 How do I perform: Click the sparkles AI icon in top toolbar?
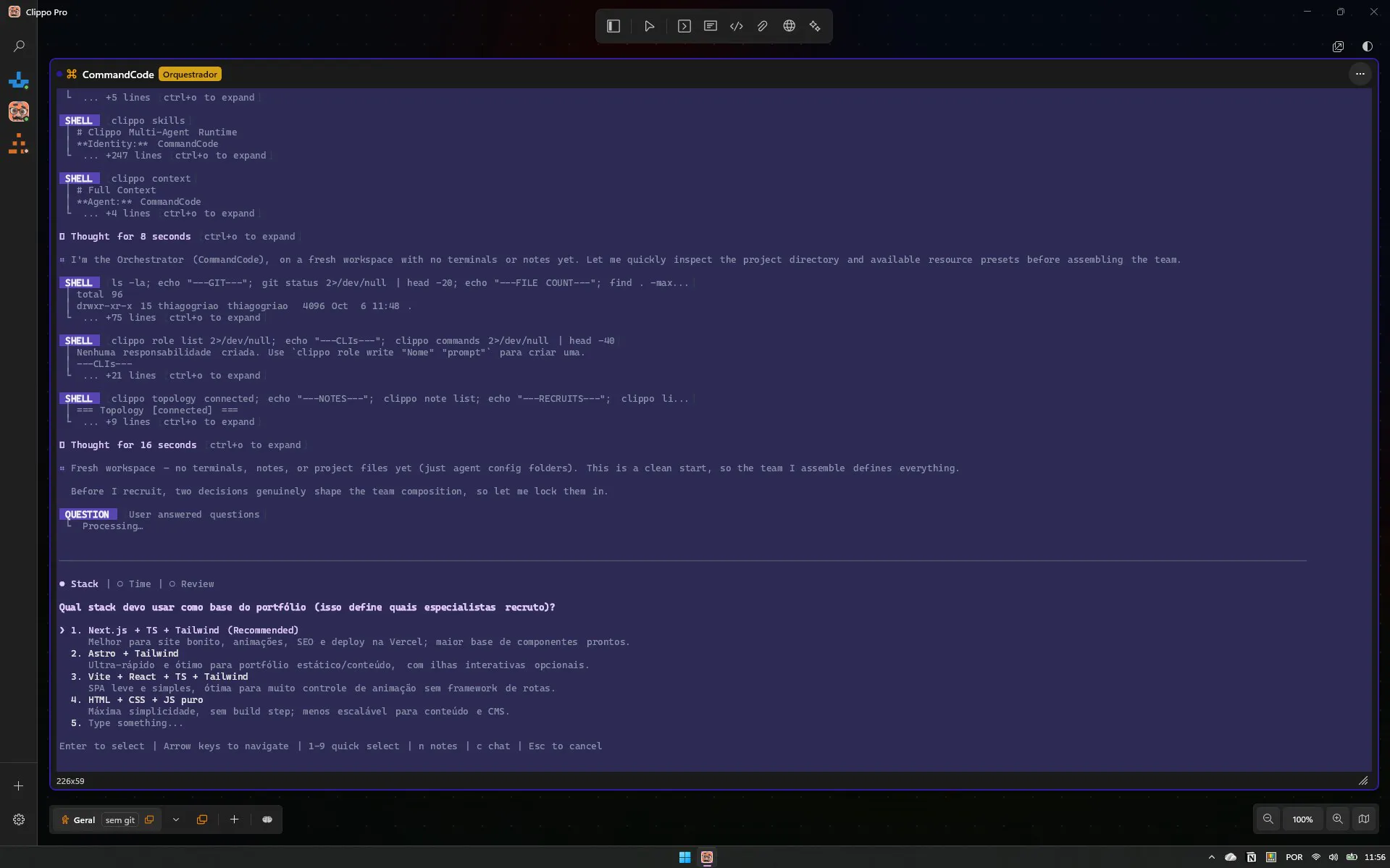[815, 26]
